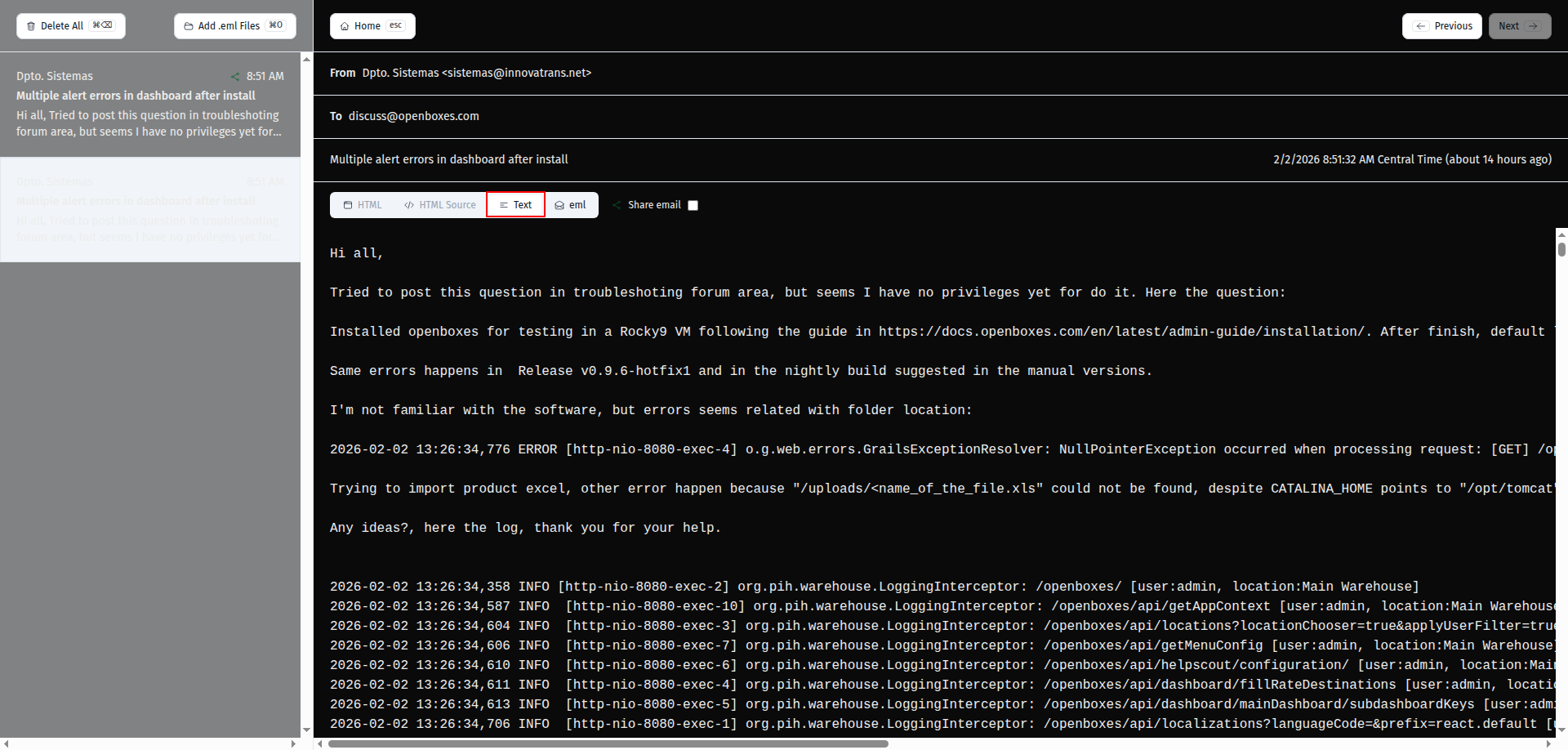Click the code brackets icon for HTML Source

pyautogui.click(x=408, y=205)
